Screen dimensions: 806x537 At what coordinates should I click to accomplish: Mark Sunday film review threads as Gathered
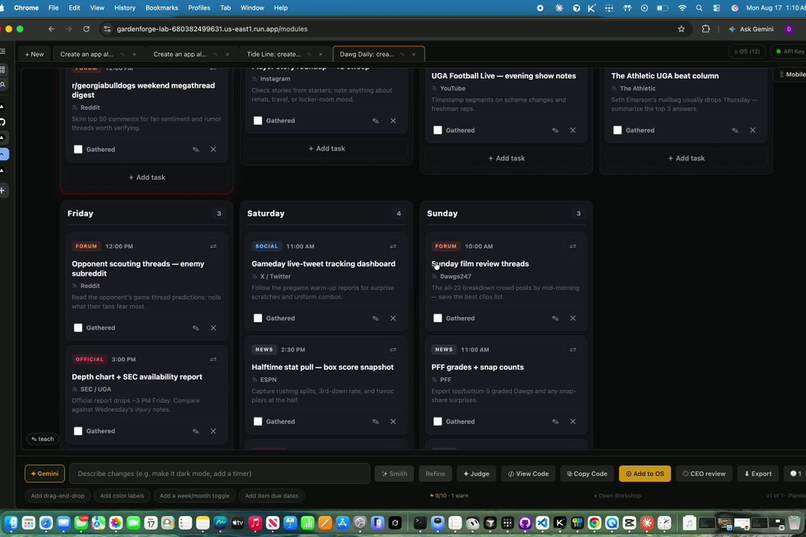click(437, 319)
